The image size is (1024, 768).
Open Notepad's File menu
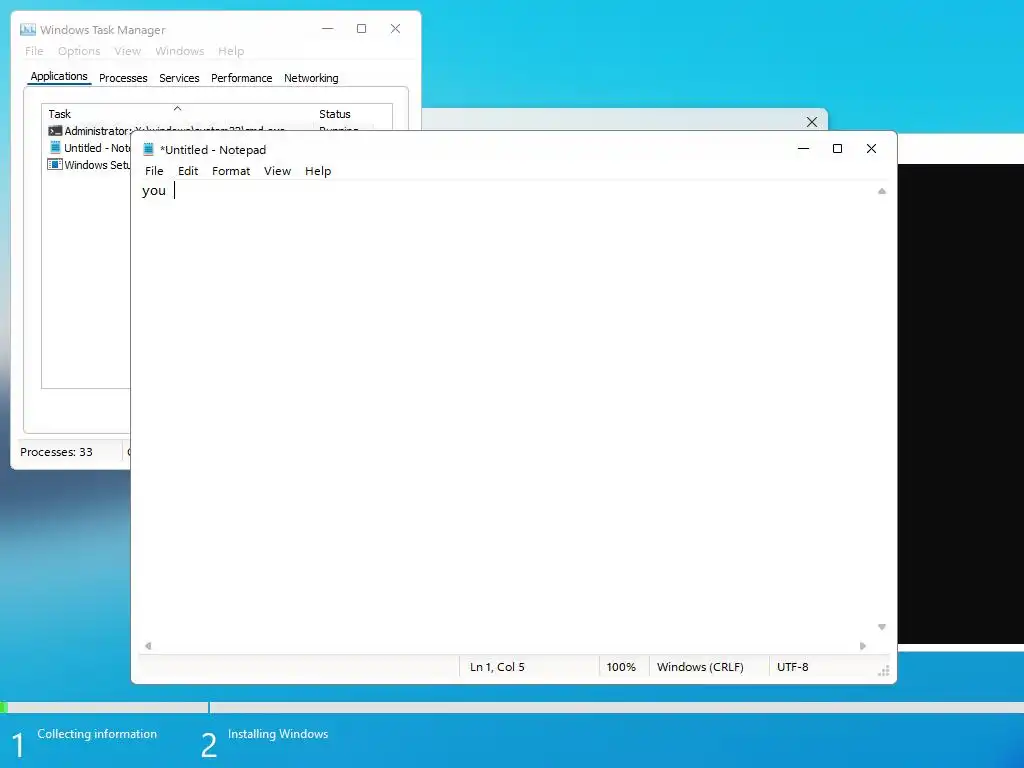coord(154,171)
